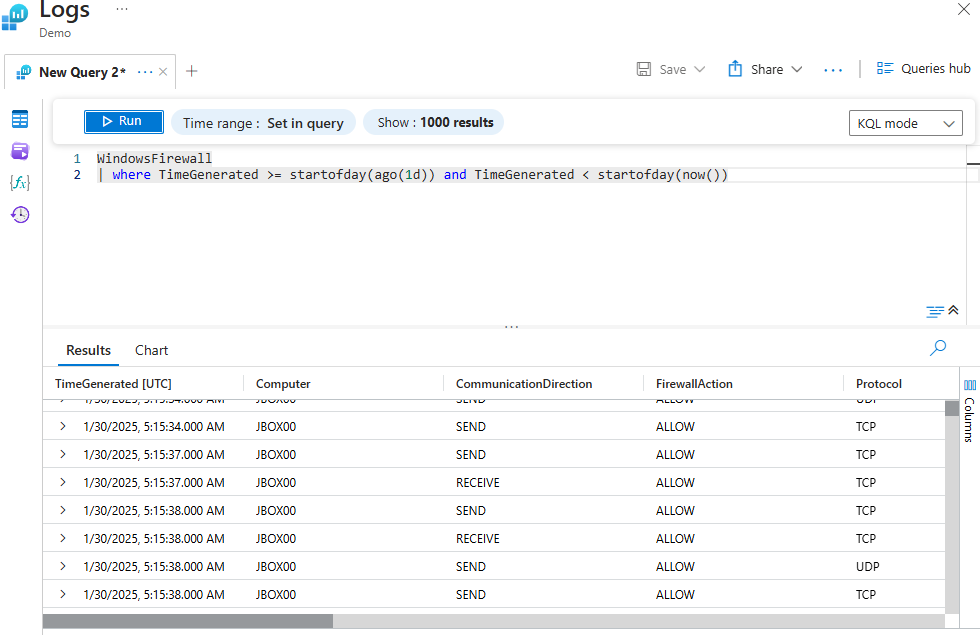Expand the 5:15:37.000 AM RECEIVE row
This screenshot has width=980, height=635.
click(x=62, y=482)
